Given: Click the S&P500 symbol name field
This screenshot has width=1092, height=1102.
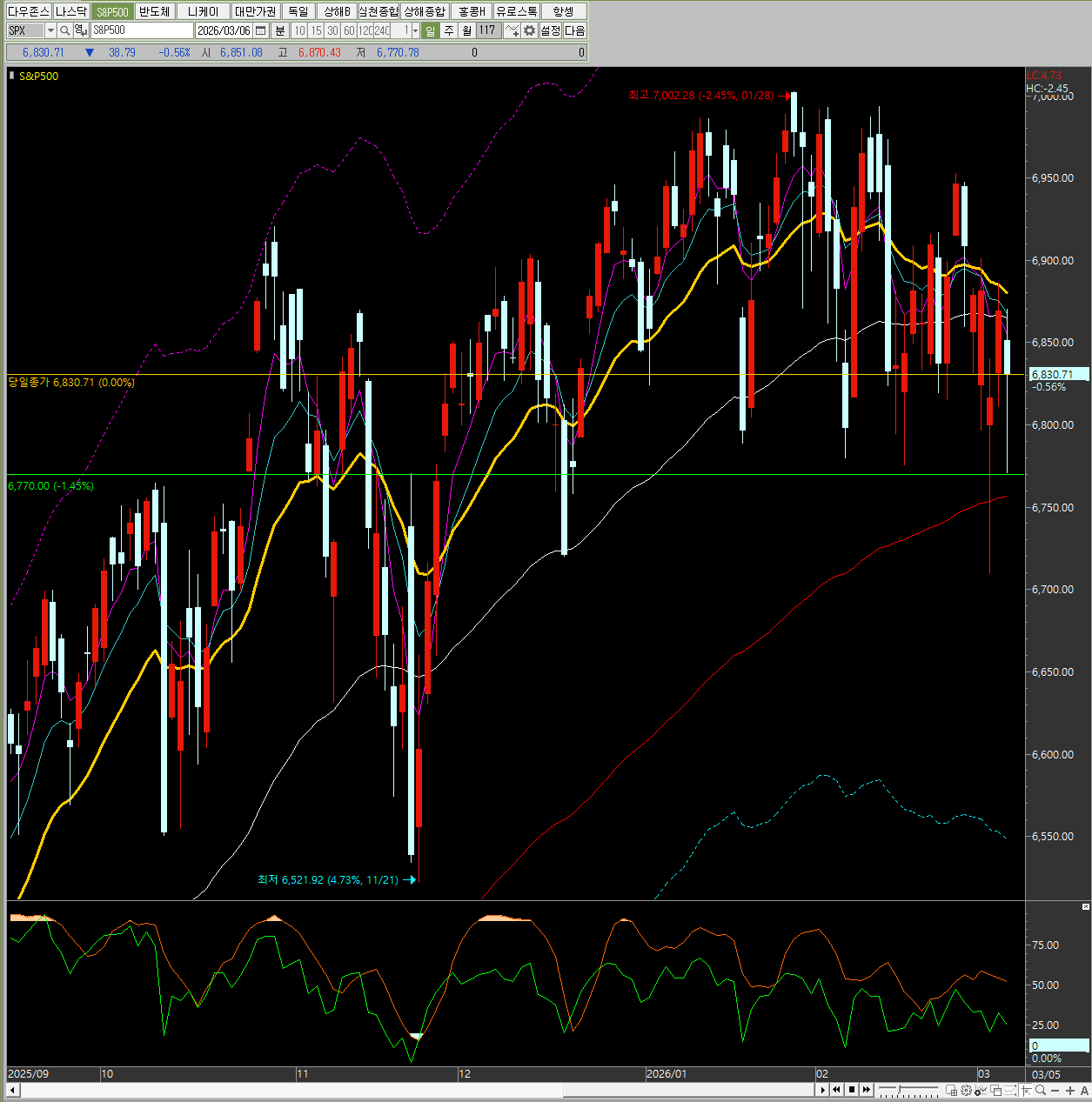Looking at the screenshot, I should [x=142, y=30].
